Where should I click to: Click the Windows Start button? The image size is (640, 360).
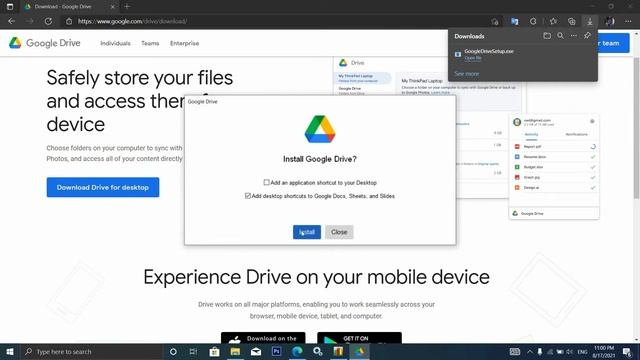[10, 352]
